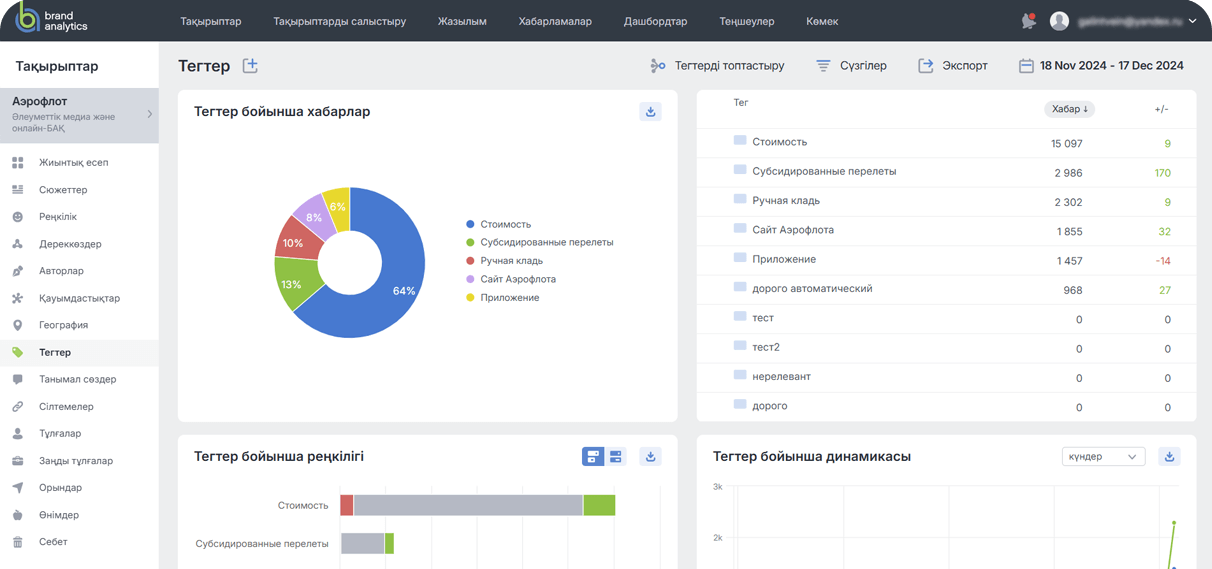Screen dimensions: 1212x569
Task: Click the Сюжеттер sidebar icon
Action: (17, 190)
